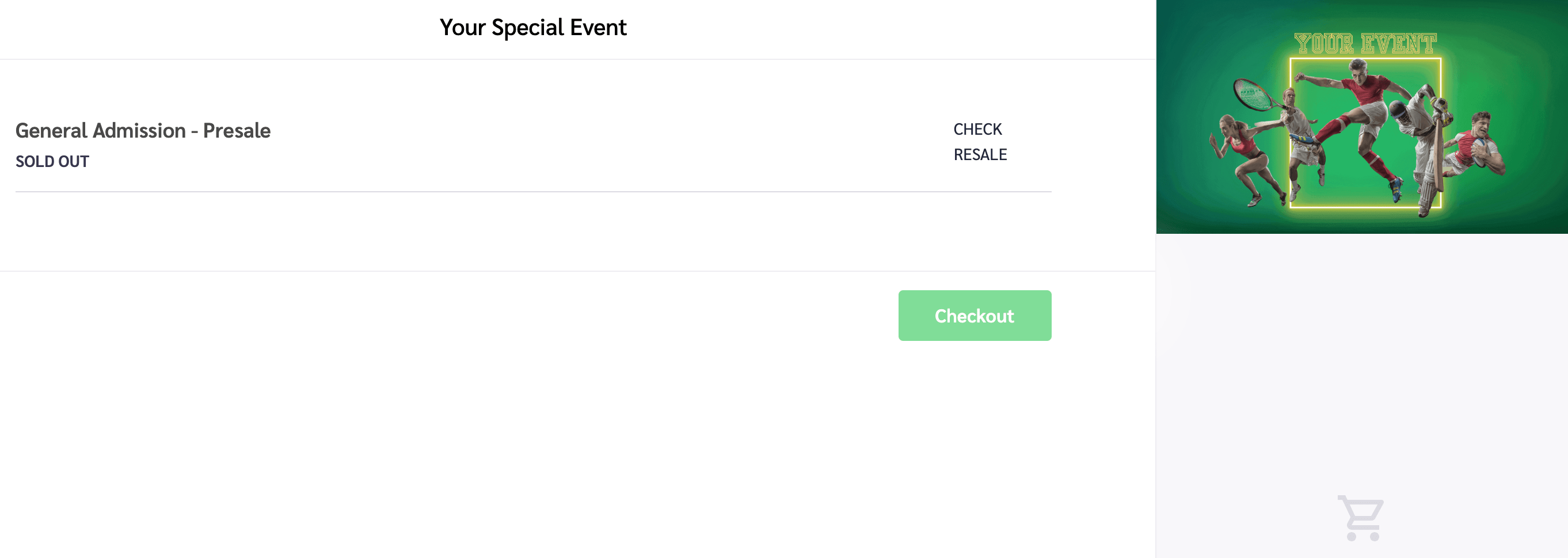Click the ticket list divider area
Screen dimensions: 1568x558
(532, 191)
